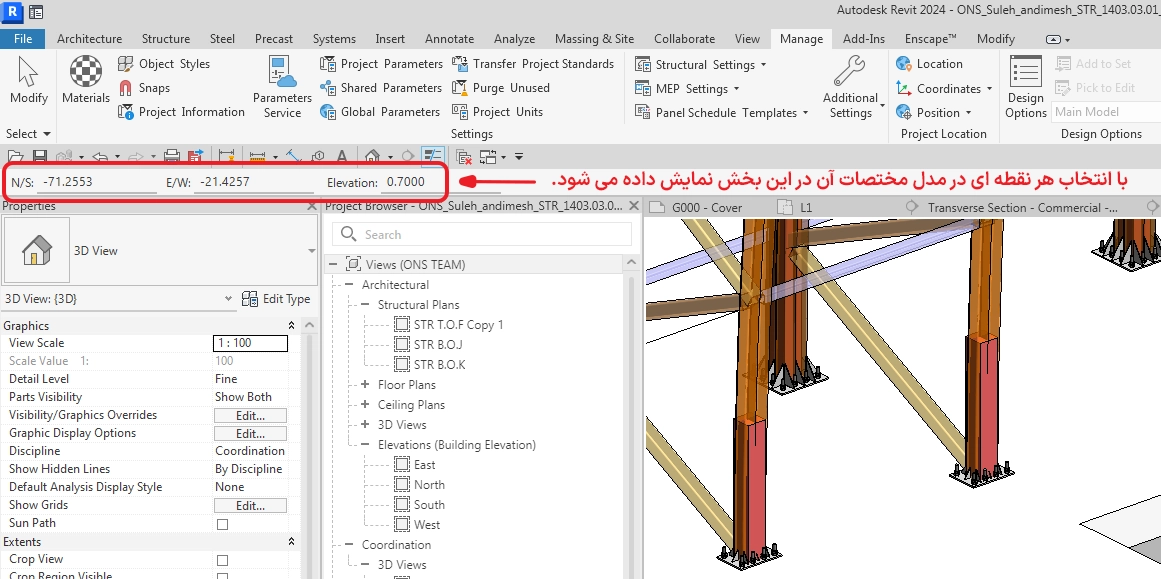Click the View Scale value field
Screen dimensions: 1161x579
tap(250, 343)
